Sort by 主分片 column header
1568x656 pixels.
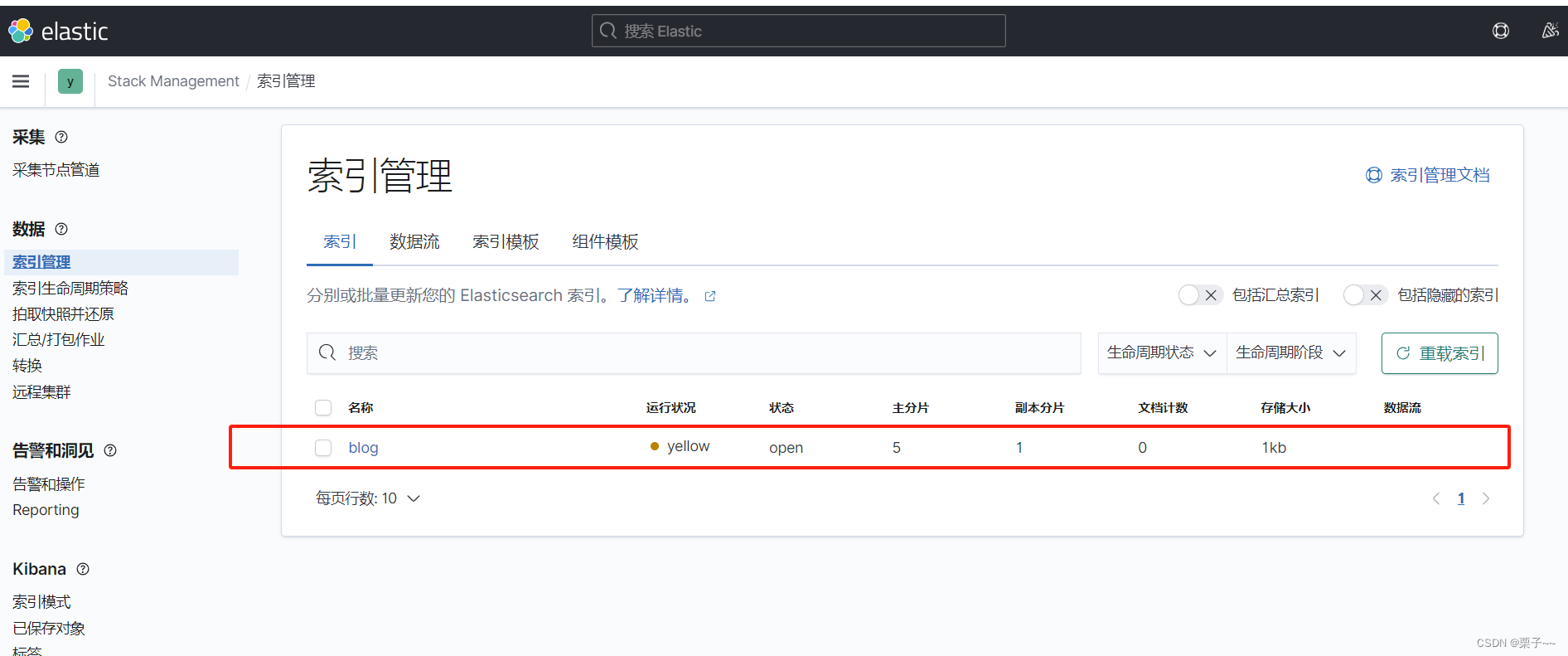[x=911, y=408]
